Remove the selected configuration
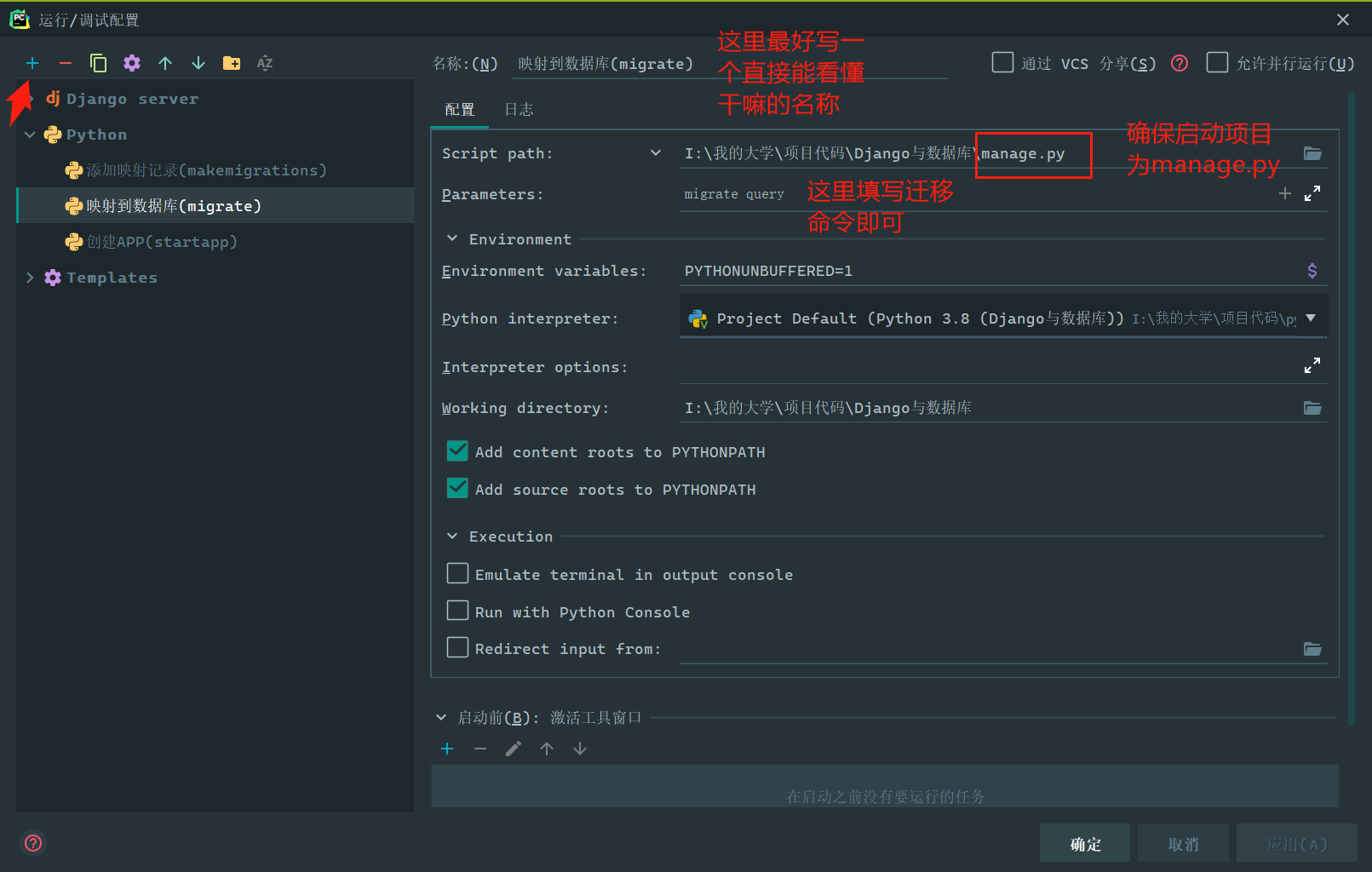1372x872 pixels. (65, 62)
